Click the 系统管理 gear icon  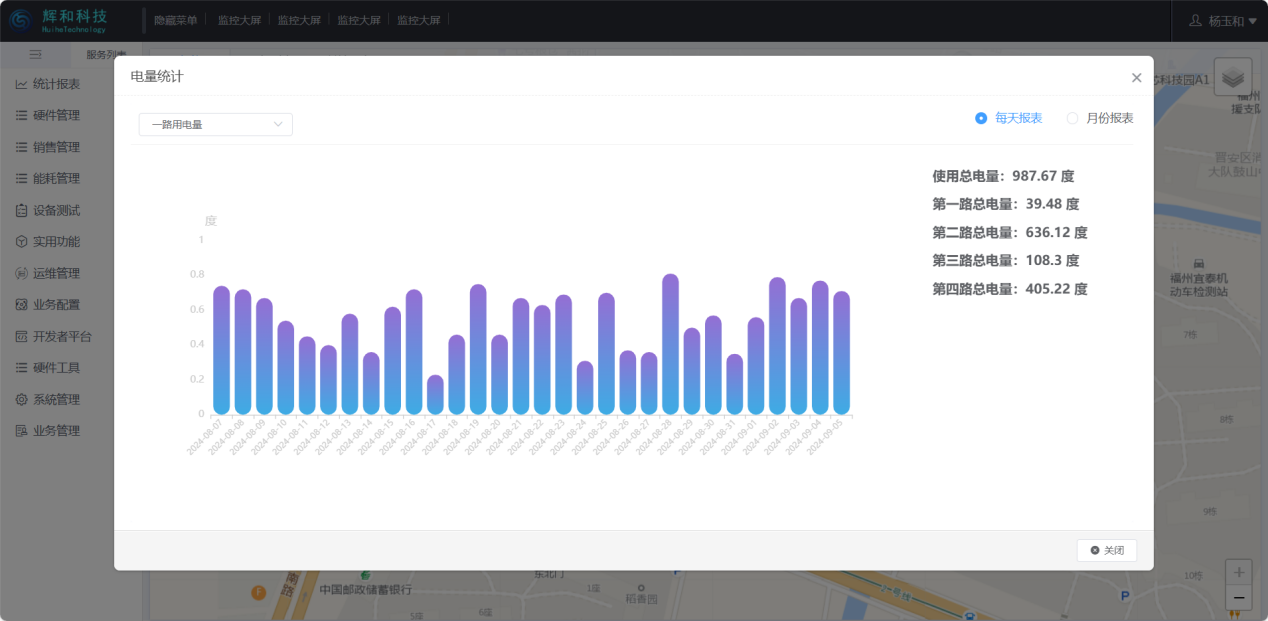point(21,399)
